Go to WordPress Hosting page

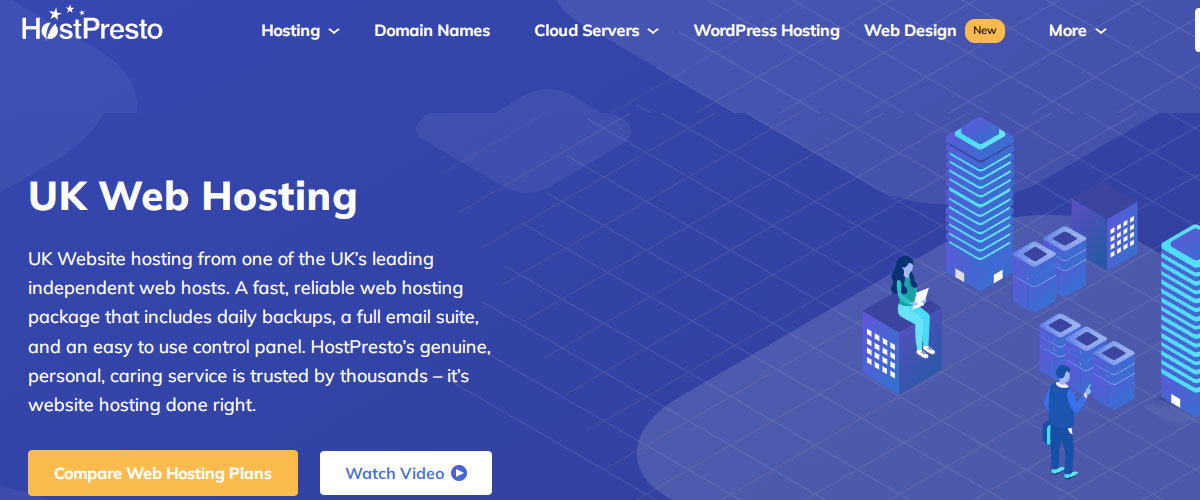[767, 30]
